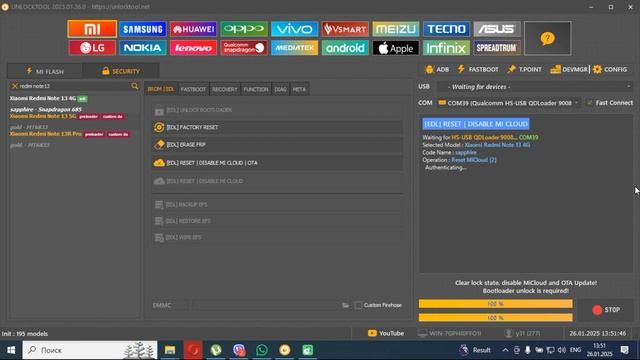Click the custom firehose path field
Screen dimensions: 640x360
pyautogui.click(x=266, y=305)
